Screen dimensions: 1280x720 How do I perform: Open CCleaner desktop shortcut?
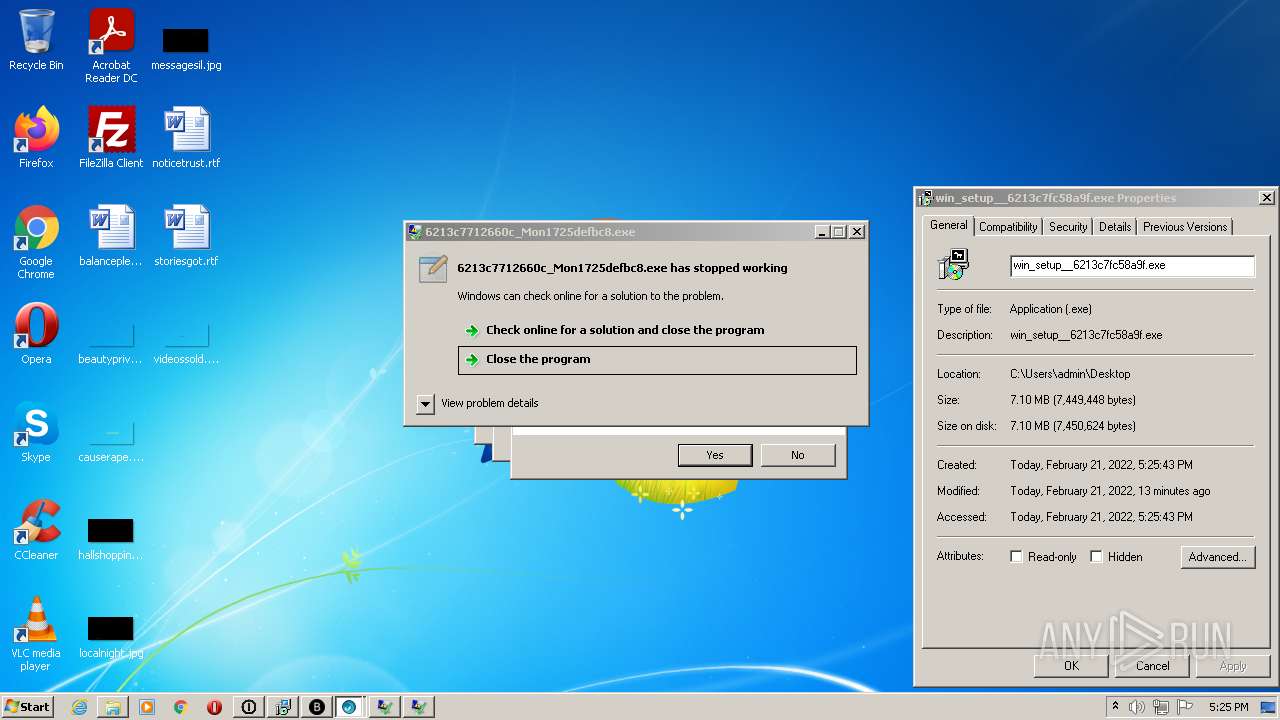coord(36,530)
